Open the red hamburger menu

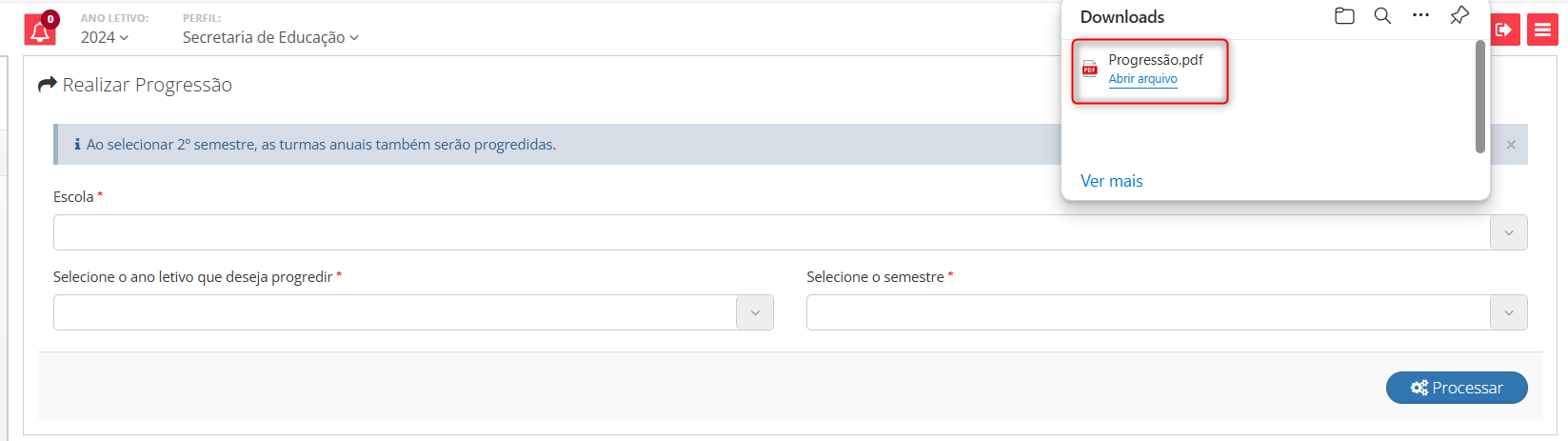pos(1542,30)
